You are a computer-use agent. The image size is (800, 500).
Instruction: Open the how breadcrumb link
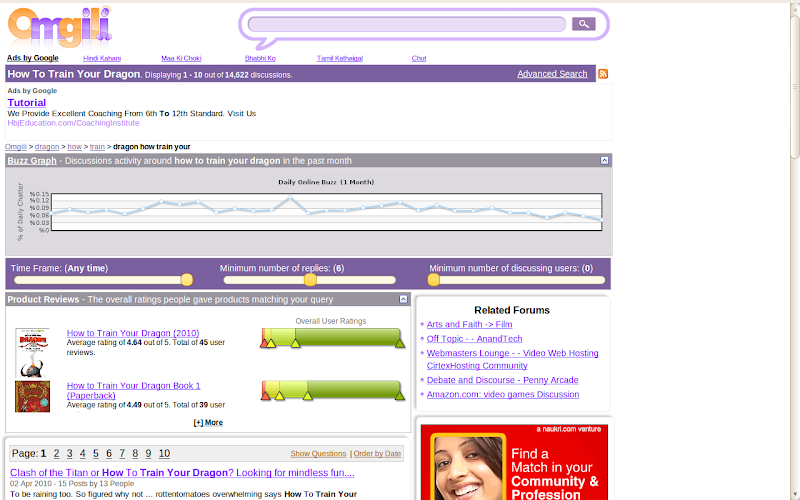click(x=74, y=147)
